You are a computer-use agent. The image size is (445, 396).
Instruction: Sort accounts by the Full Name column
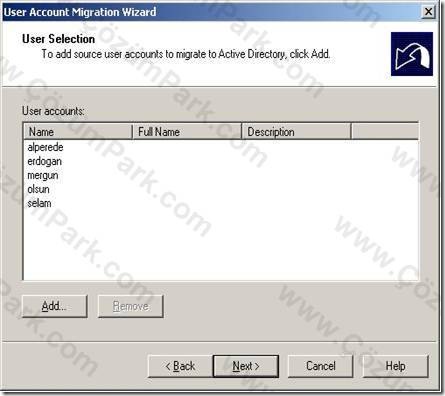pyautogui.click(x=187, y=132)
